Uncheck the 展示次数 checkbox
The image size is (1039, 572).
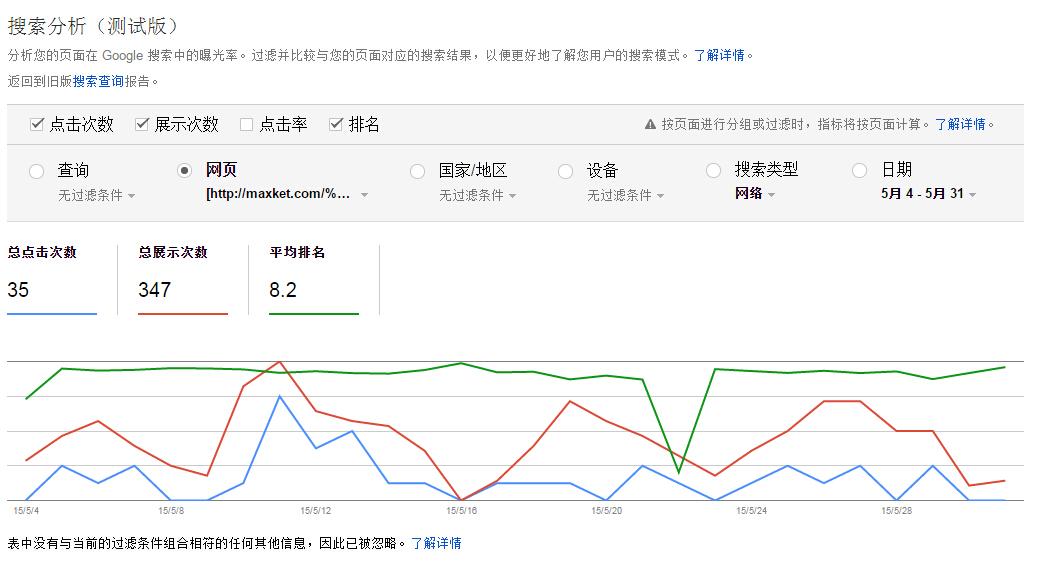tap(141, 124)
